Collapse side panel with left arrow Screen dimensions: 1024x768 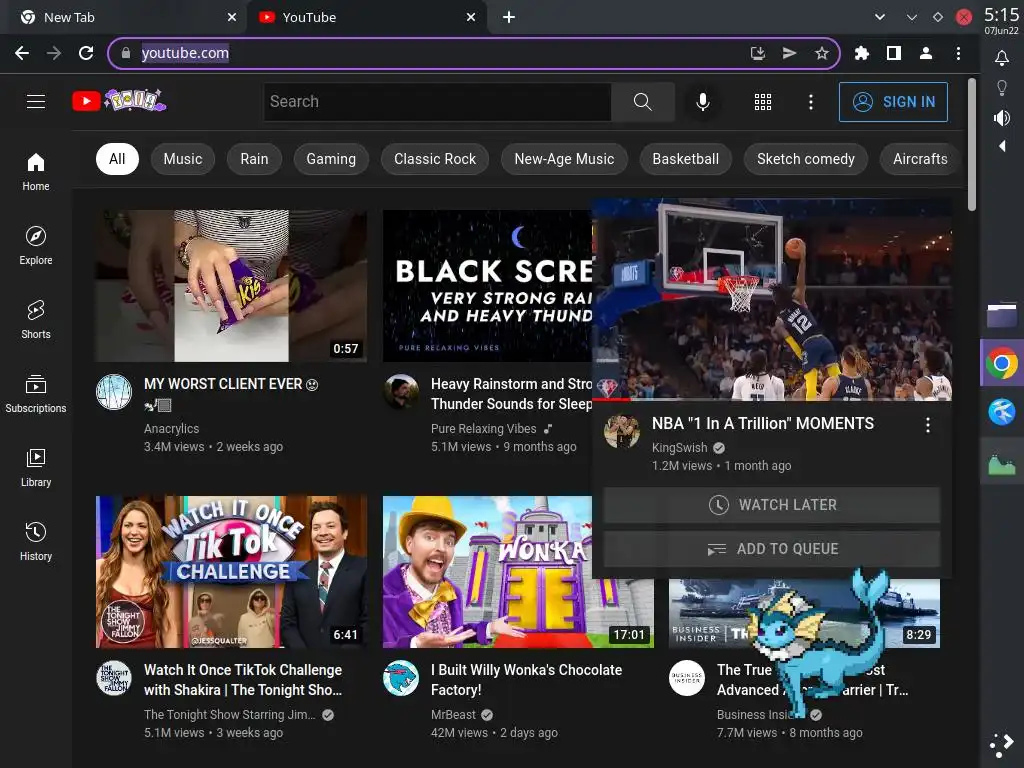pos(1002,146)
